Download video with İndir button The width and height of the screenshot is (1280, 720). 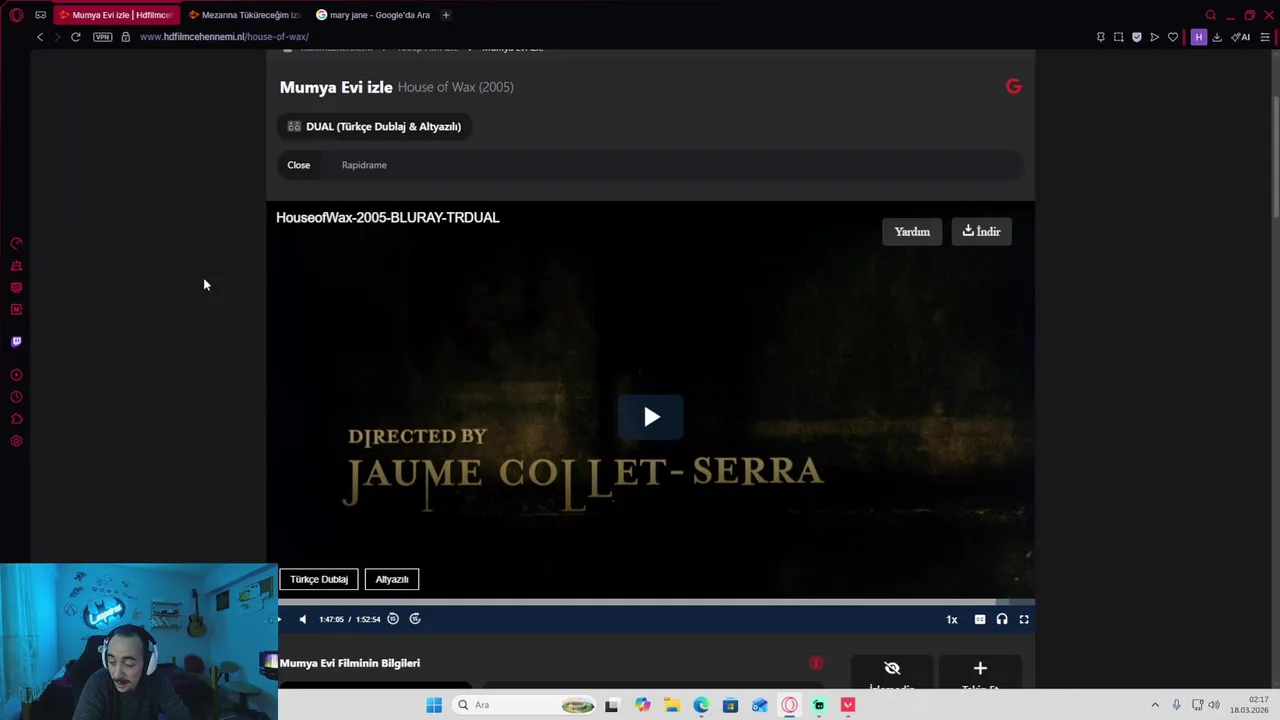[982, 232]
